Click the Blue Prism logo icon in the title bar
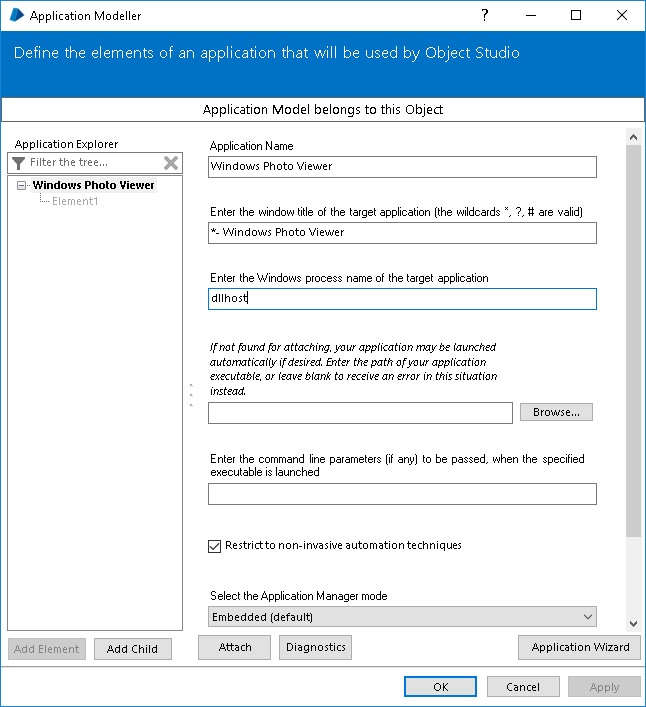Screen dimensions: 646x707 16,15
